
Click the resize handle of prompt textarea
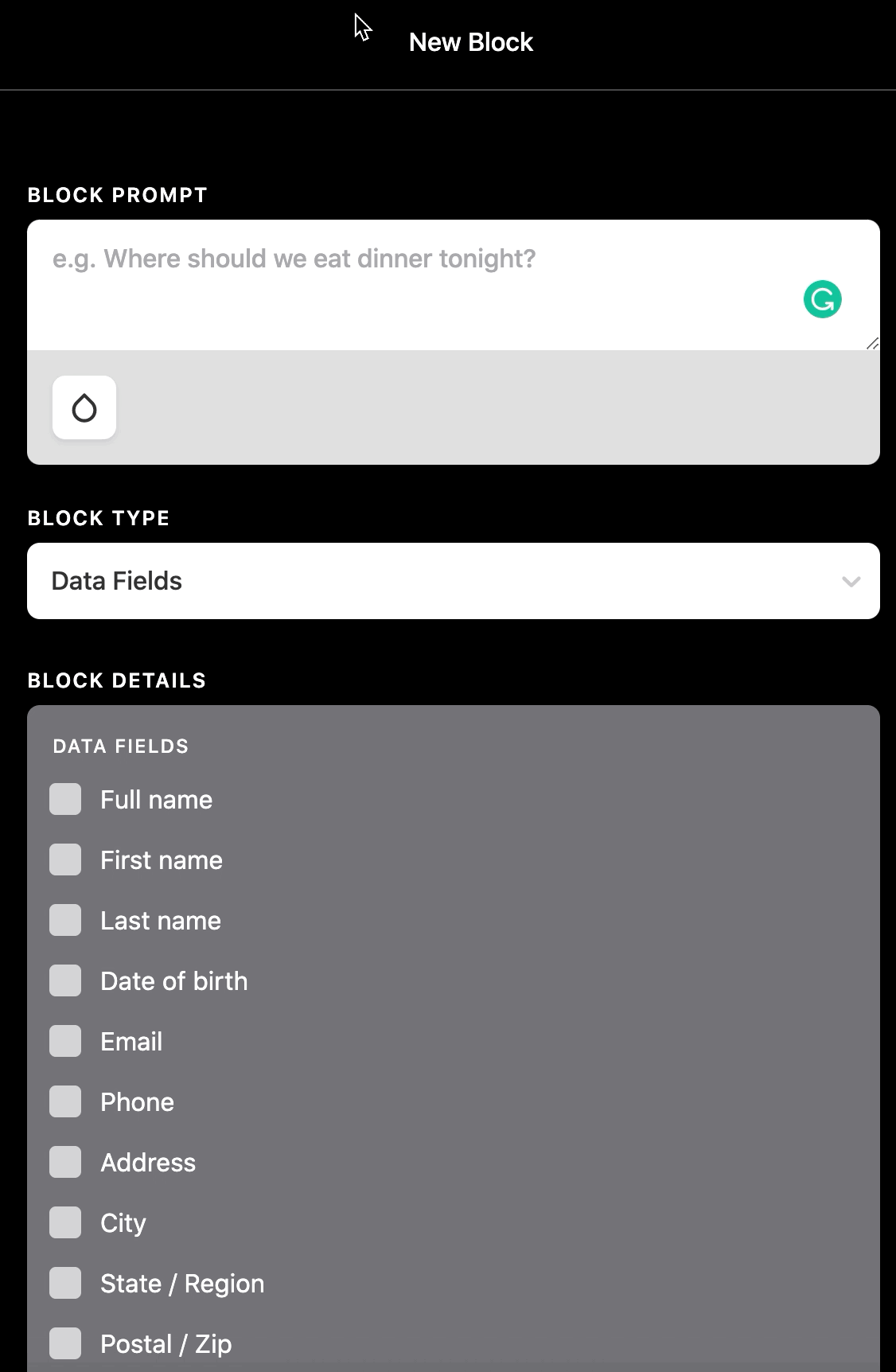tap(872, 343)
